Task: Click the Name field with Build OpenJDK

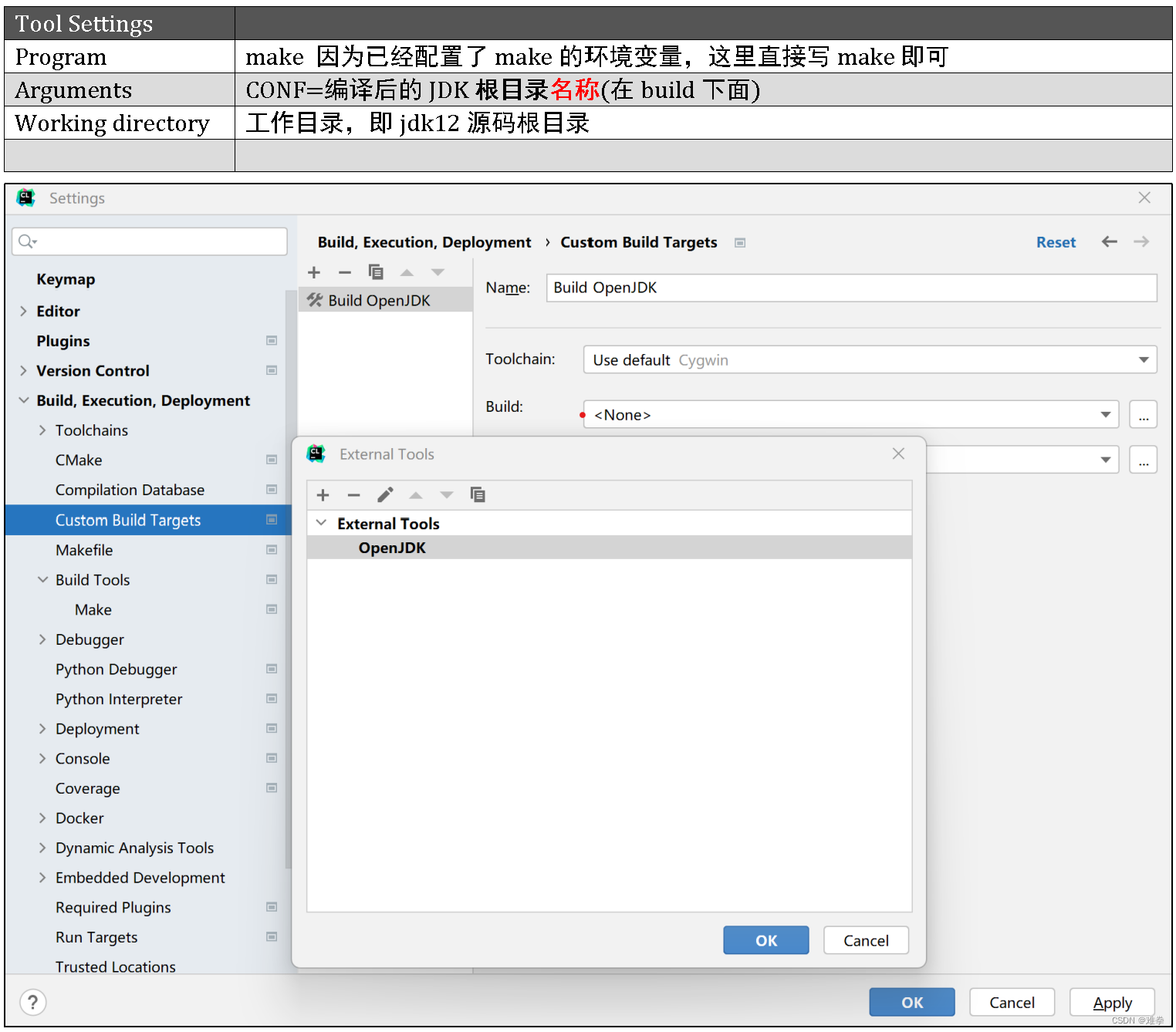Action: [x=852, y=288]
